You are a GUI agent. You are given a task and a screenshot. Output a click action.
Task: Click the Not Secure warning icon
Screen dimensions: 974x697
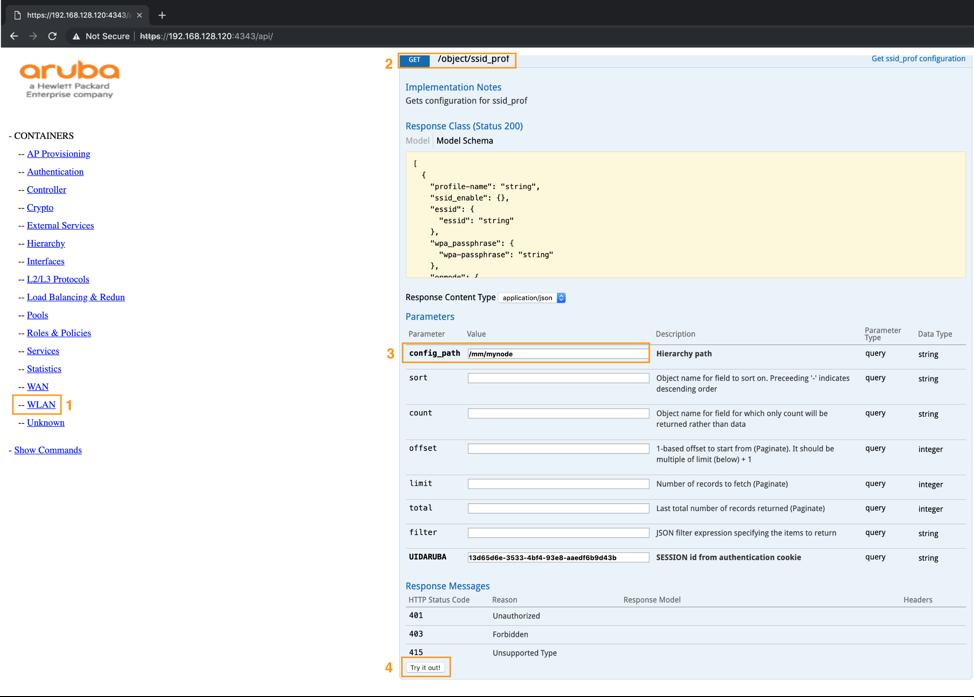click(x=76, y=36)
